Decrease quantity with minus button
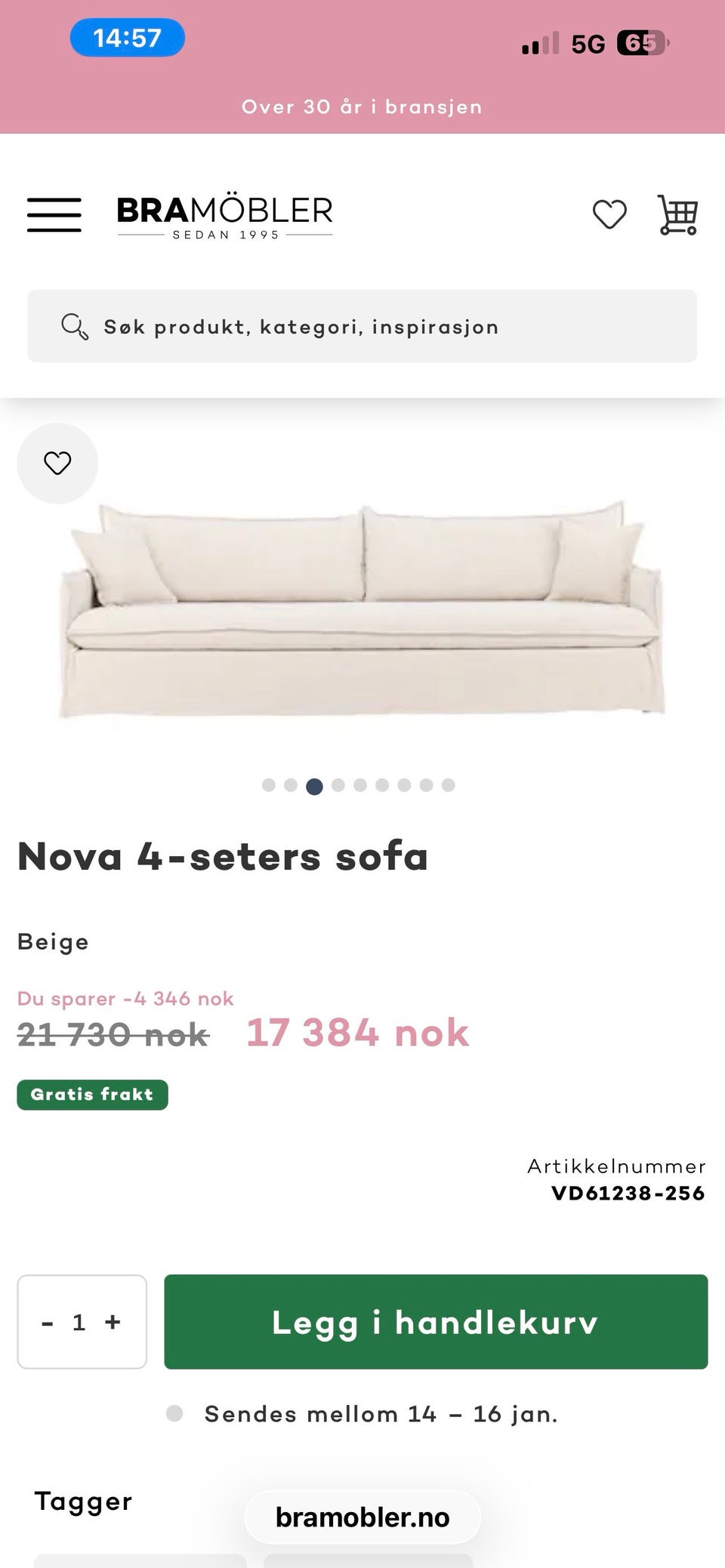725x1568 pixels. point(48,1322)
